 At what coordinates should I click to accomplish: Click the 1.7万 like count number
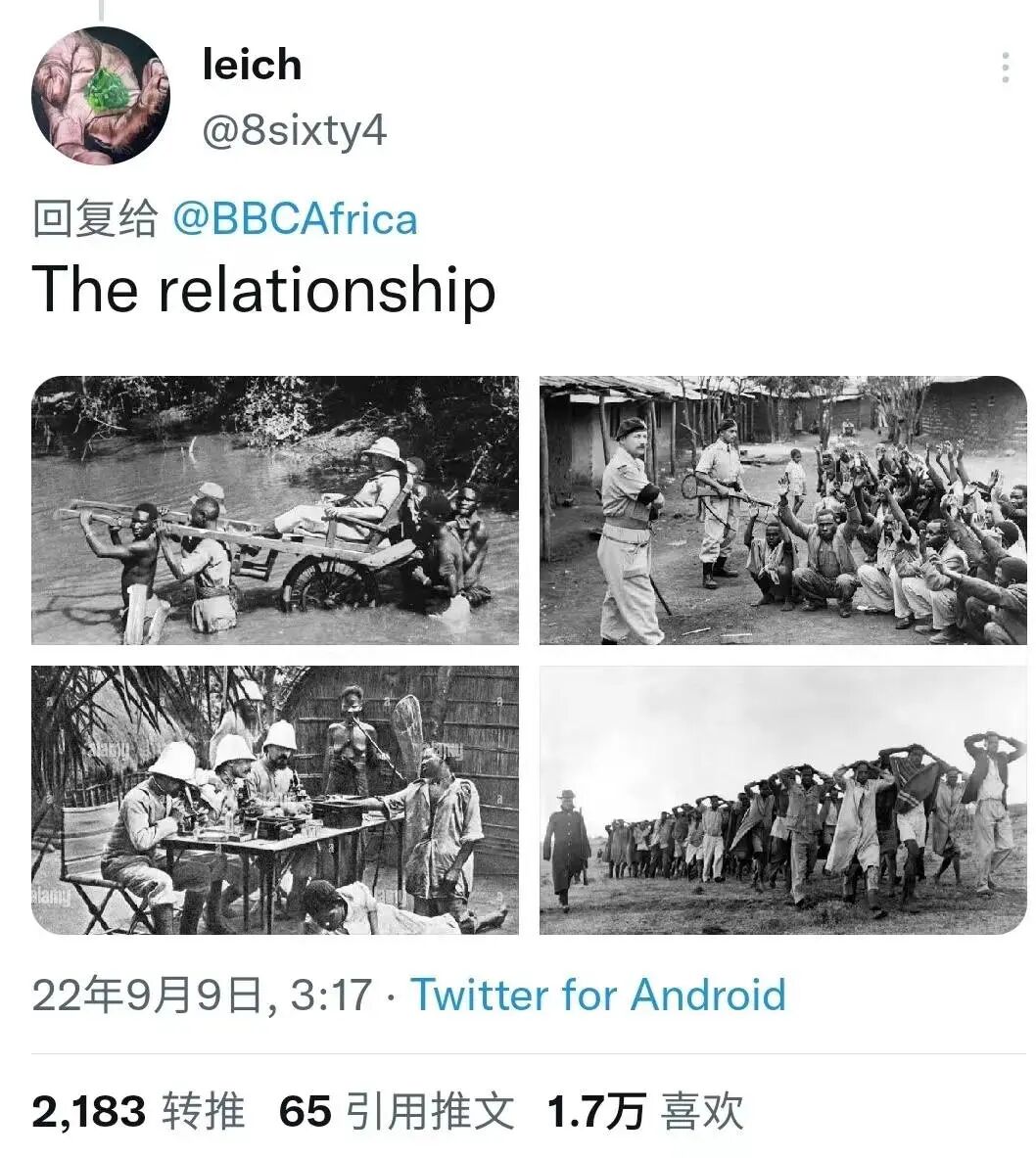click(597, 1111)
